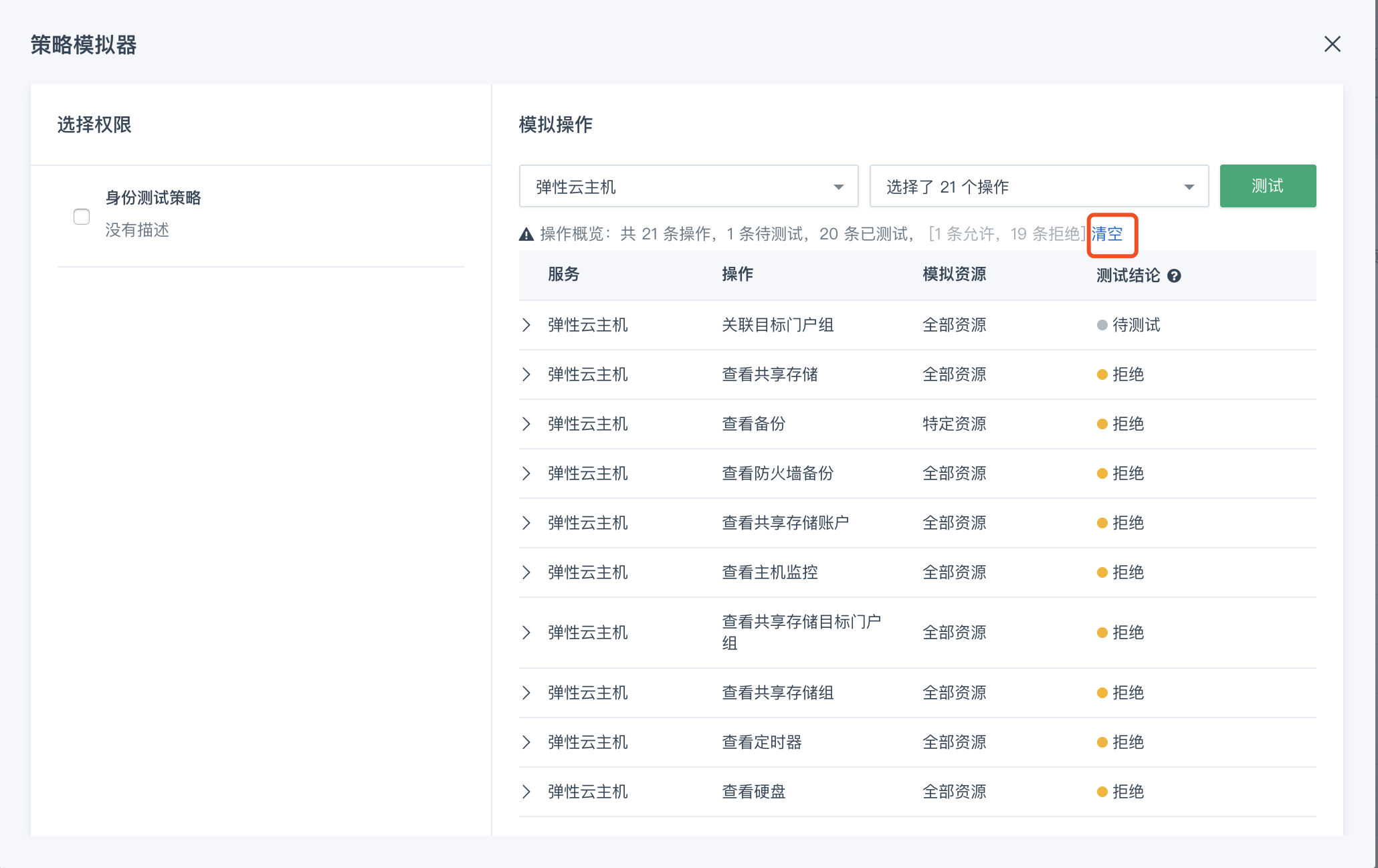Click the 特定资源 cell of 查看备份
This screenshot has width=1378, height=868.
point(954,424)
